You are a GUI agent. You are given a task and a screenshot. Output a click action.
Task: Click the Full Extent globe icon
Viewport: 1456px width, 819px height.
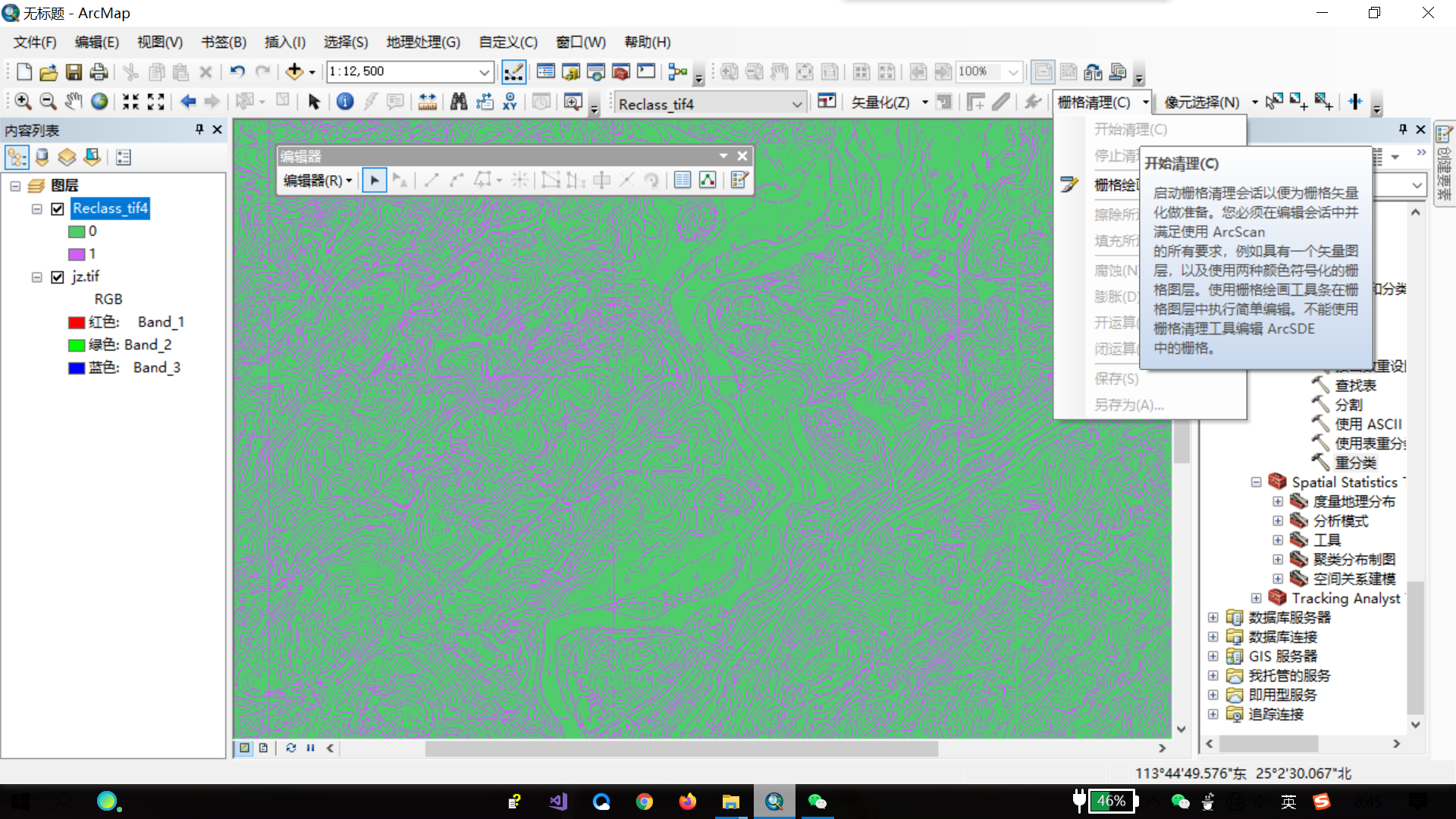[x=99, y=102]
